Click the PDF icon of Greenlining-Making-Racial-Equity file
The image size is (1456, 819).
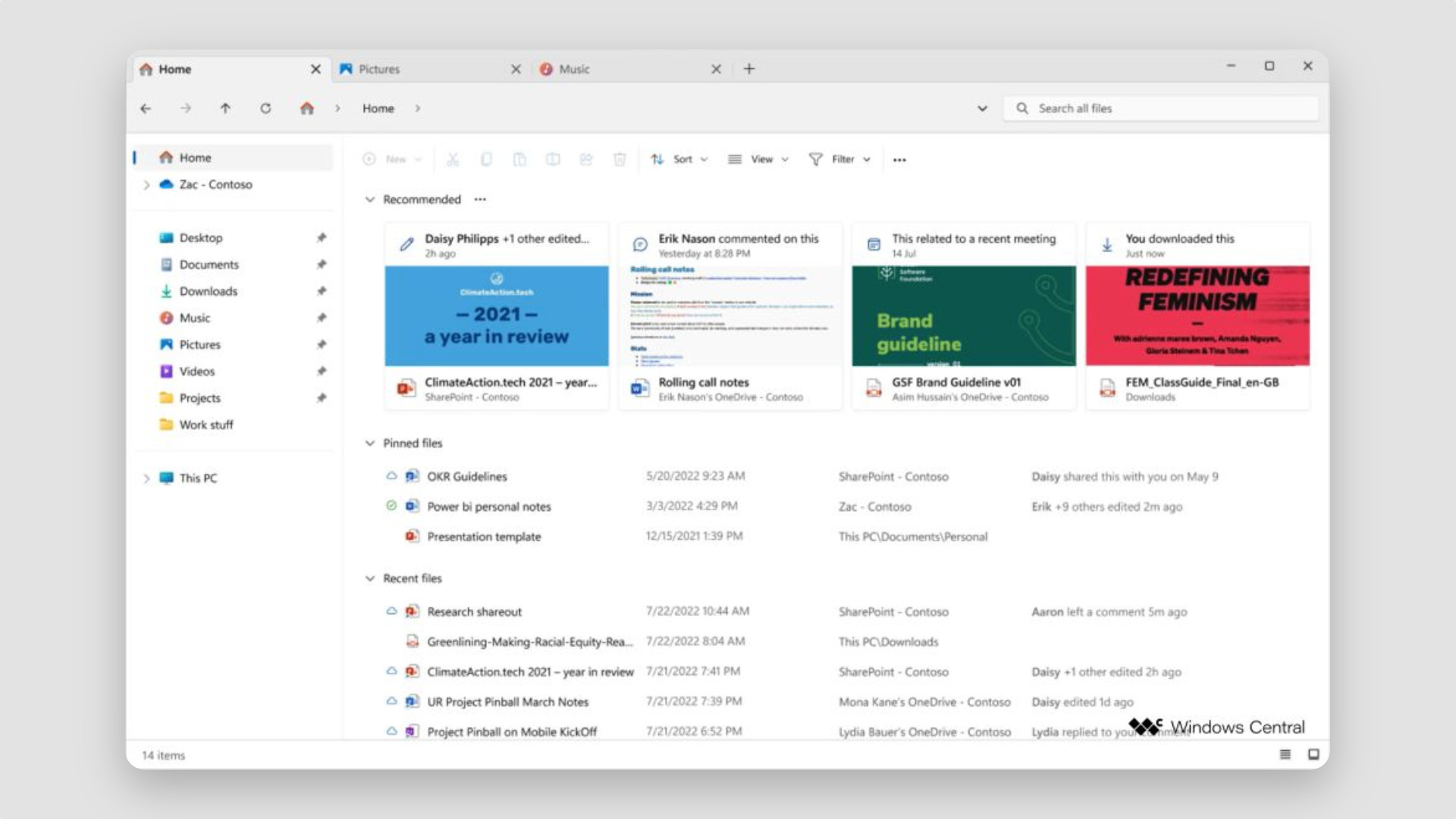[x=412, y=642]
